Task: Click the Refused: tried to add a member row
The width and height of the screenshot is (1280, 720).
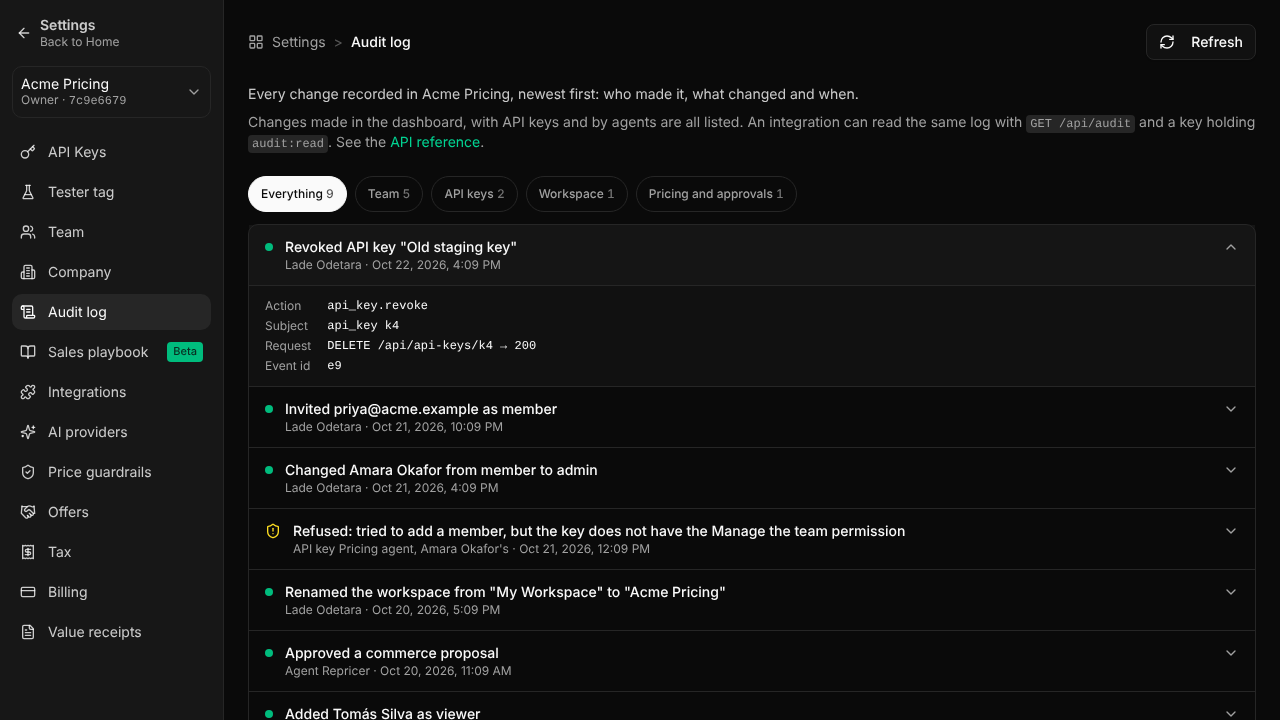Action: coord(752,539)
